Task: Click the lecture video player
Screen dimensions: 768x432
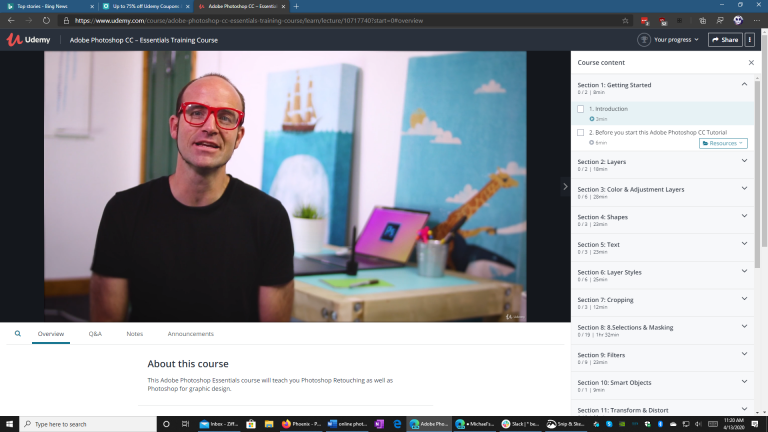Action: click(x=285, y=187)
